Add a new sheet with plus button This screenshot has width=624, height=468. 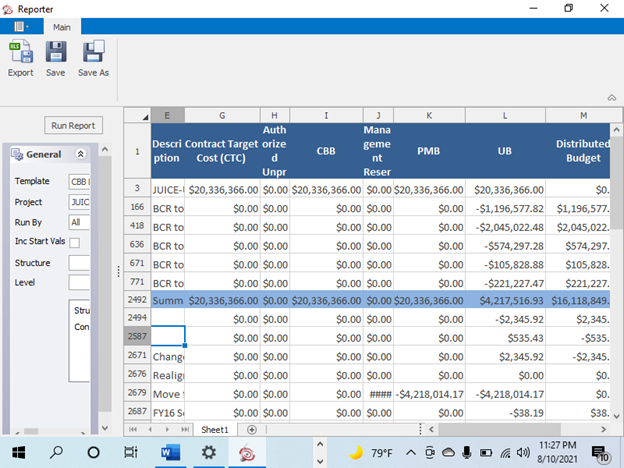tap(252, 430)
